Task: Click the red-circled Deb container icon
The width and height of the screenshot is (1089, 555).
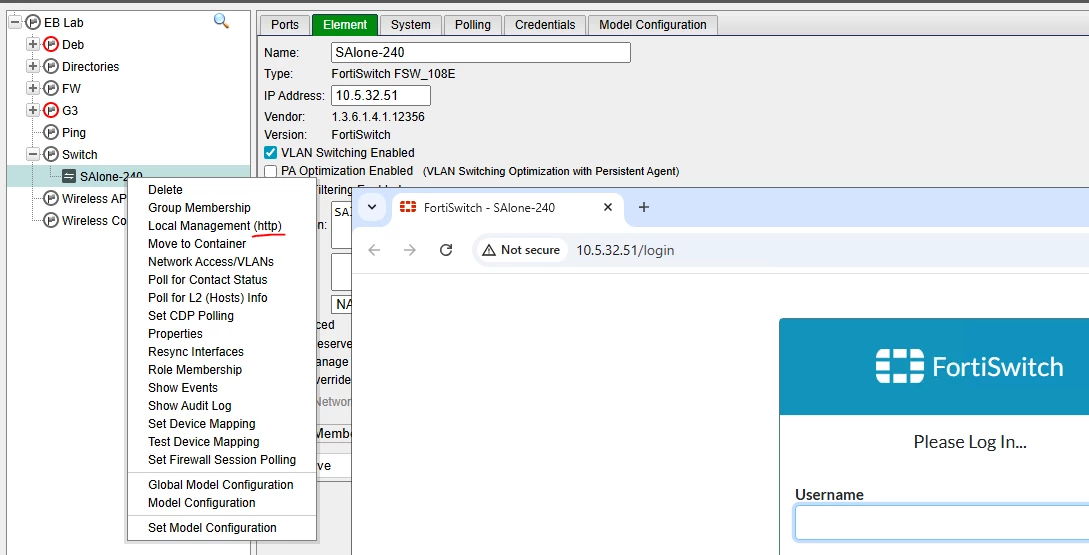Action: pyautogui.click(x=51, y=44)
